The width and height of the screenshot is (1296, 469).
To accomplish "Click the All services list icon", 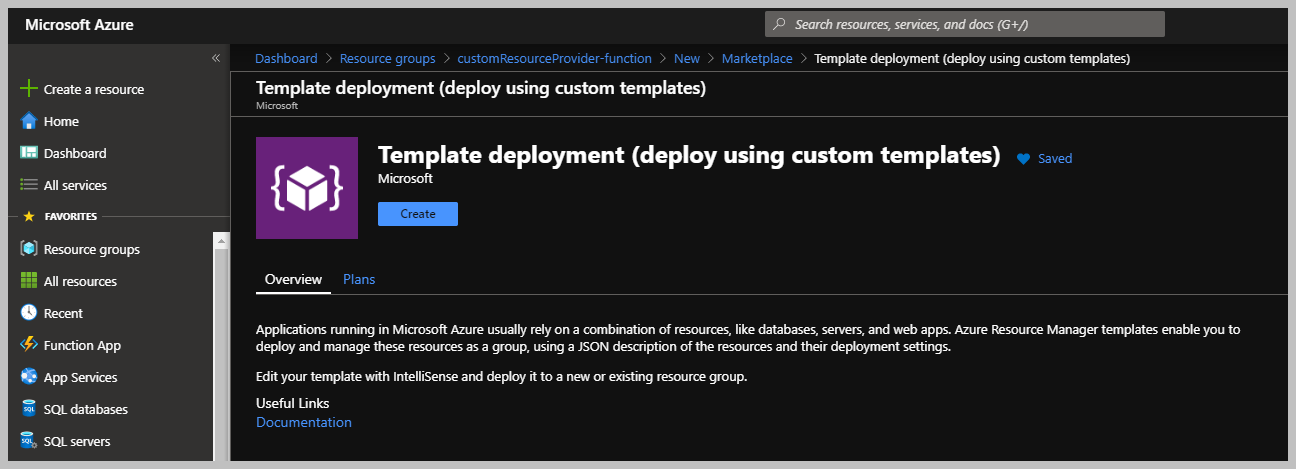I will pos(28,185).
